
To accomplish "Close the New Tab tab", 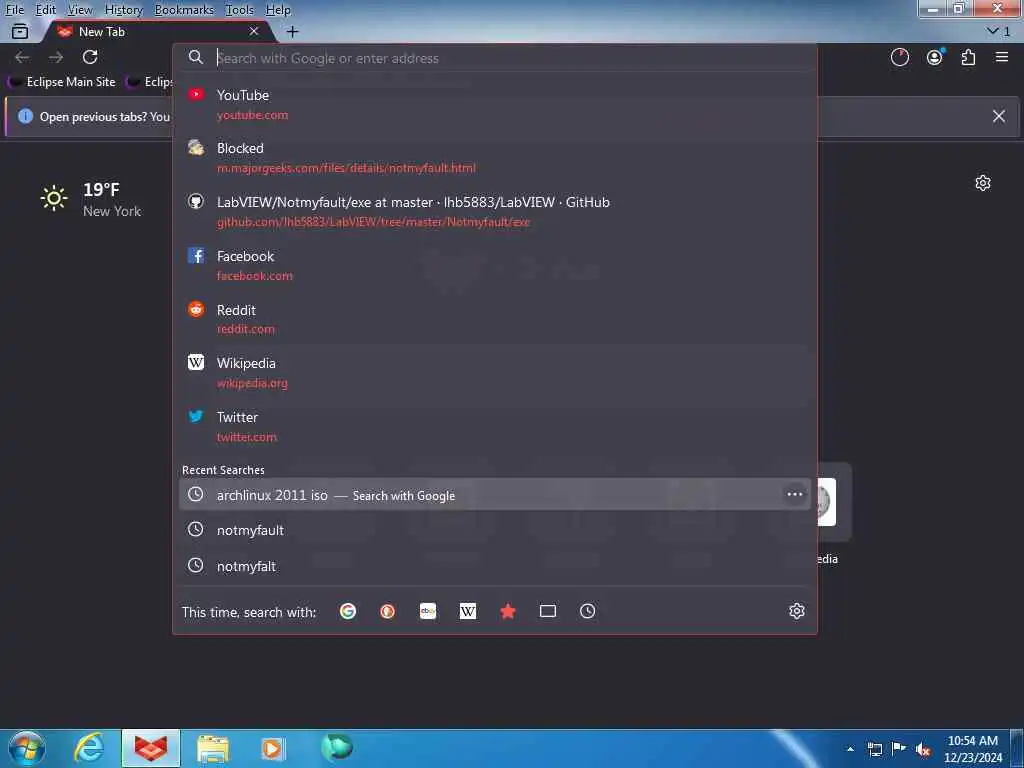I will point(254,31).
